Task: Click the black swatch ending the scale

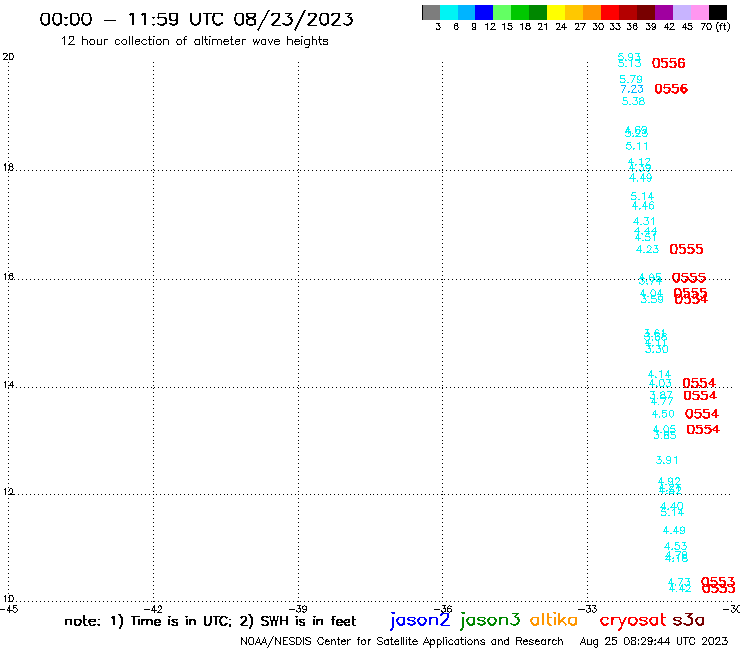Action: [718, 12]
